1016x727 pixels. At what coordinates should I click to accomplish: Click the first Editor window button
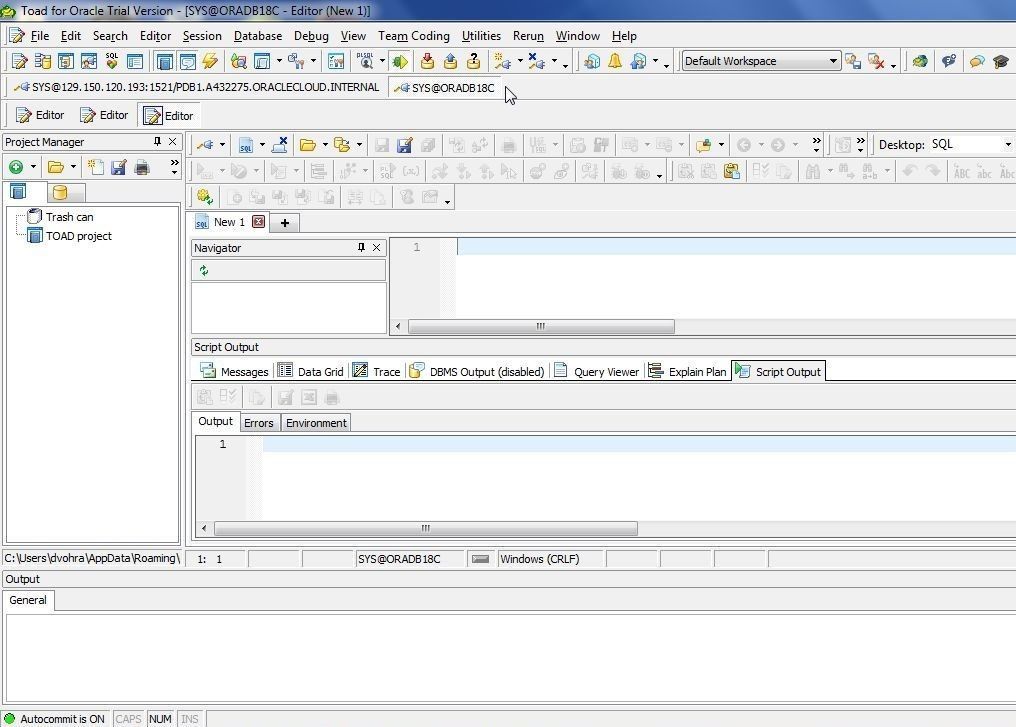pos(40,115)
